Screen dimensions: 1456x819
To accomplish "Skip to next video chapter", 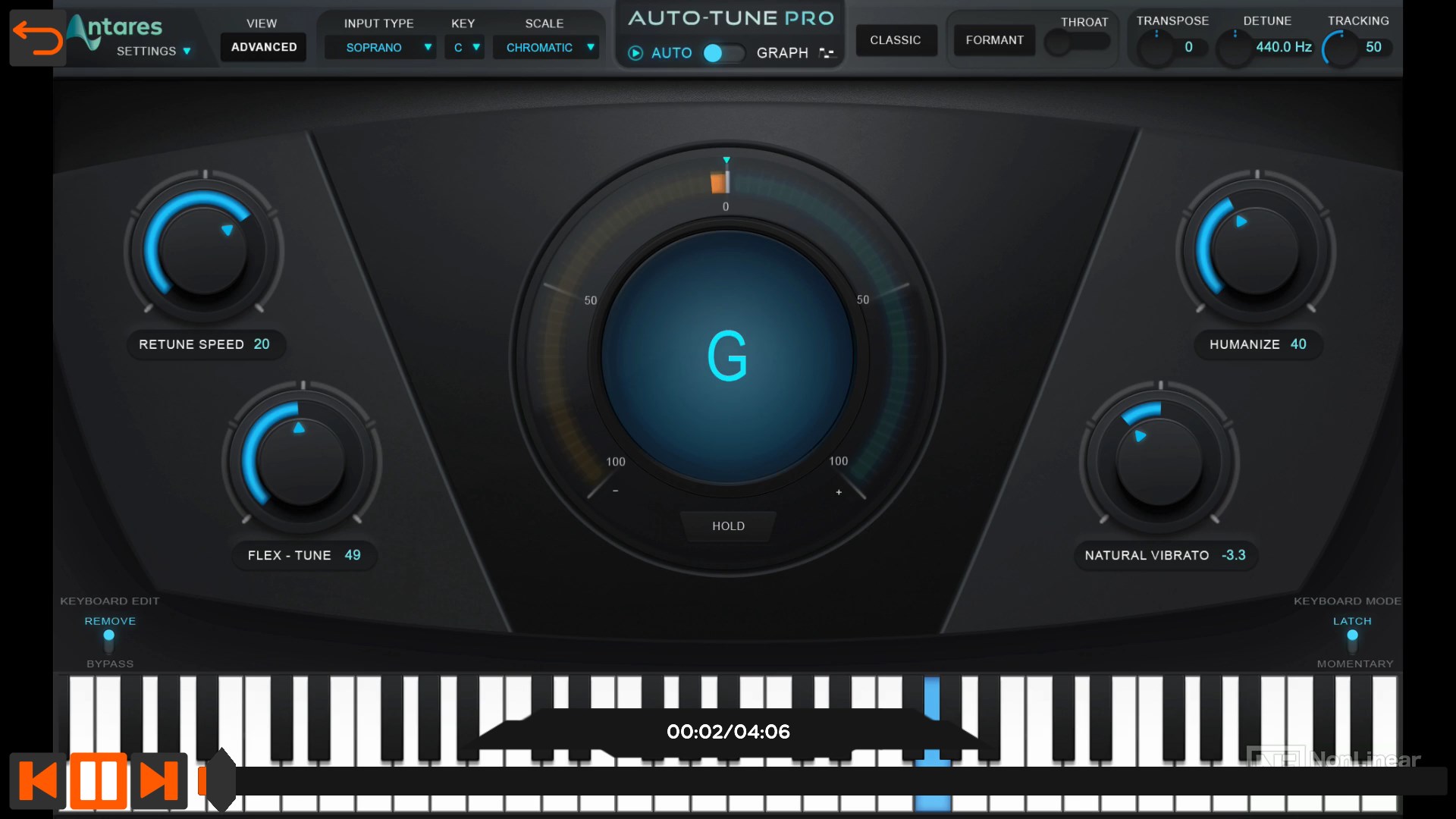I will pyautogui.click(x=159, y=780).
